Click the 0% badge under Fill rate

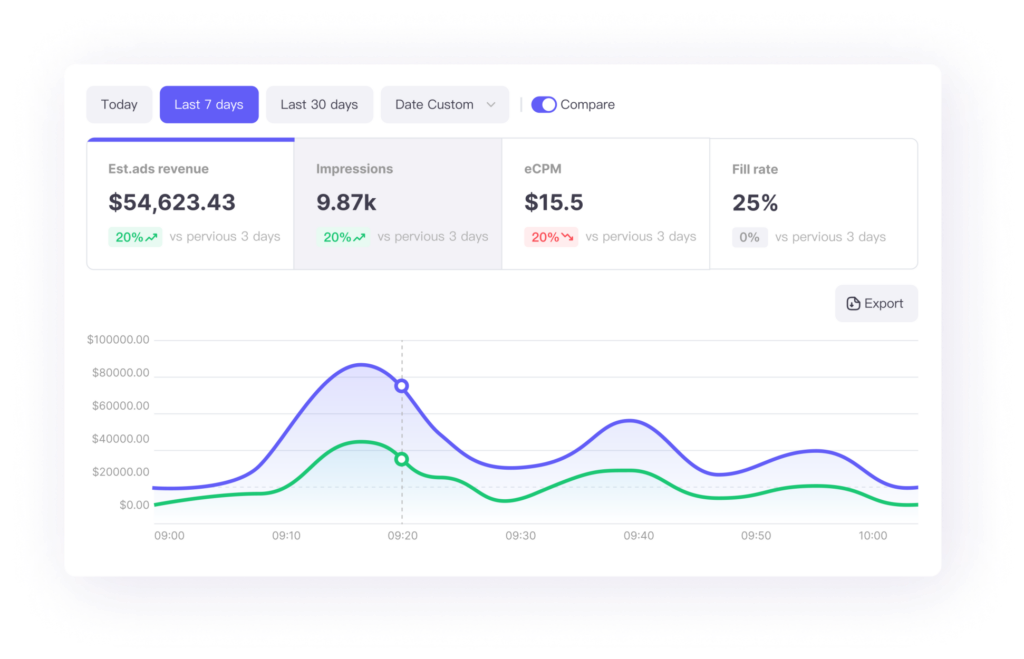[x=749, y=237]
